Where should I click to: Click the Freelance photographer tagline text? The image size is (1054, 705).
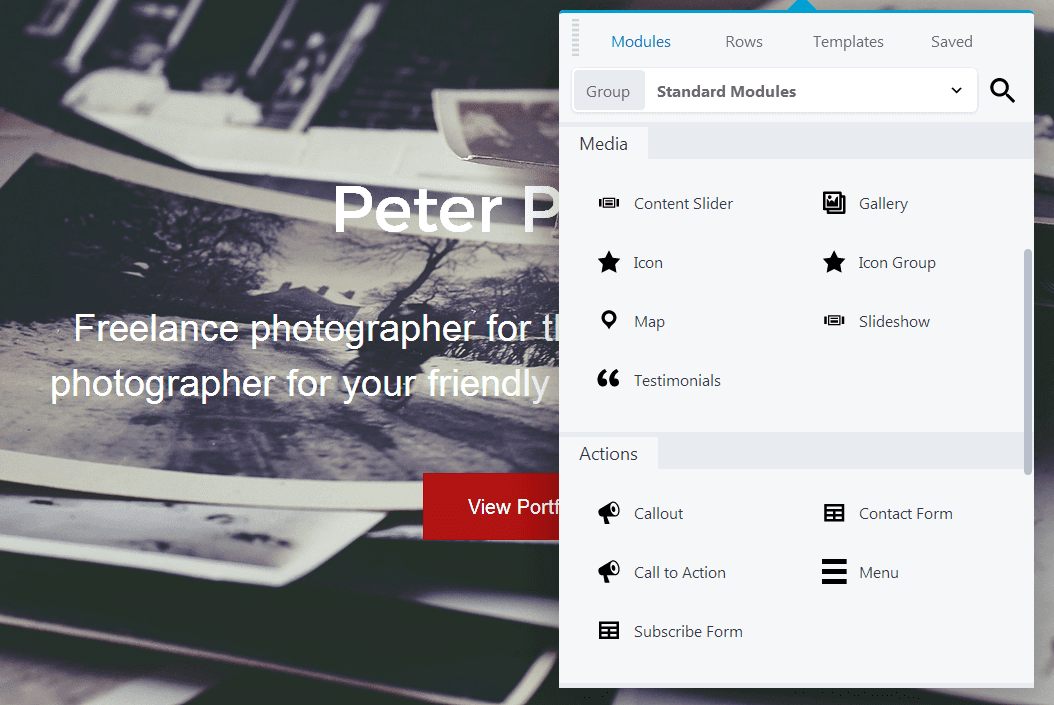305,356
